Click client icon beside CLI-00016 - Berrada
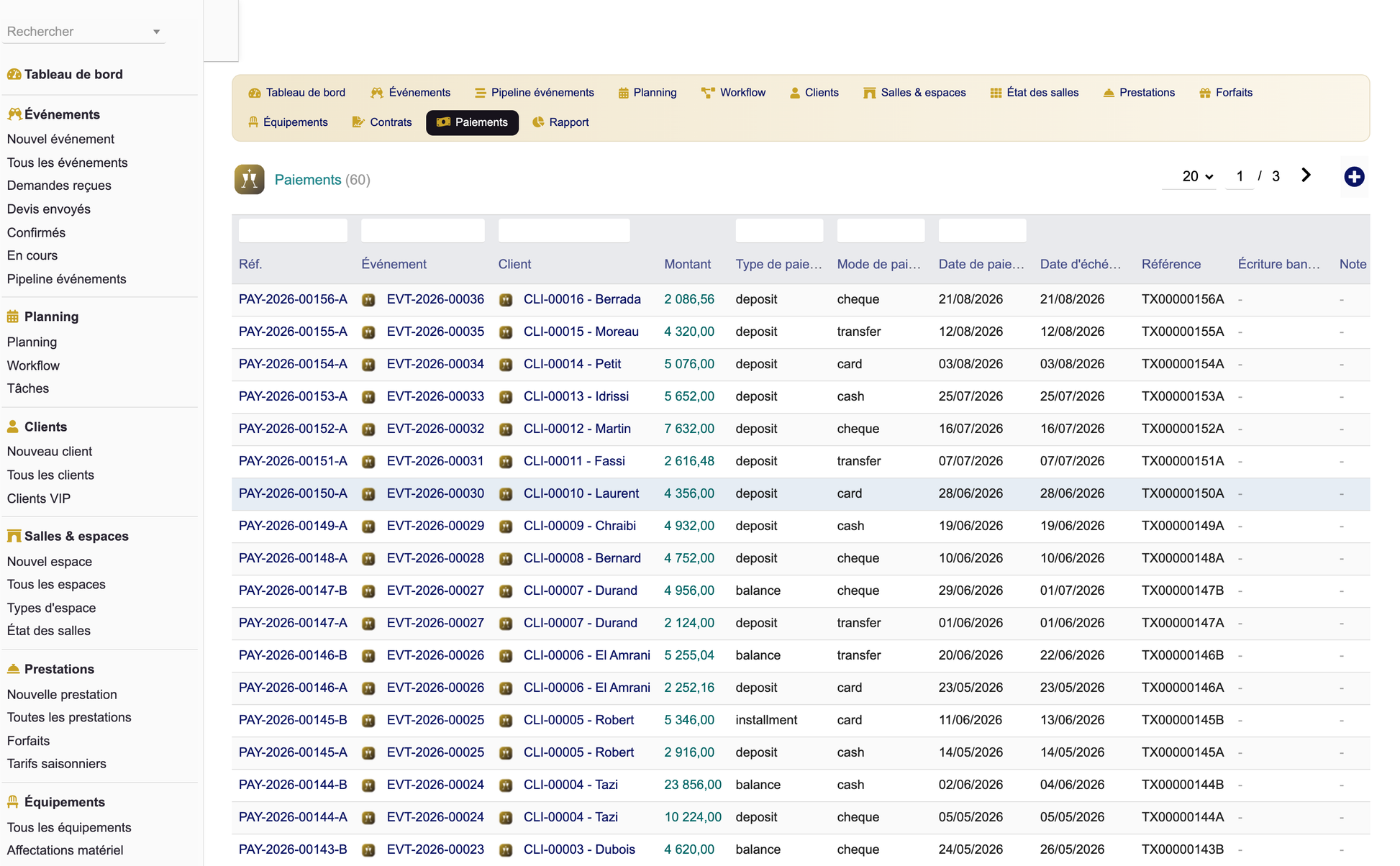Image resolution: width=1400 pixels, height=866 pixels. pyautogui.click(x=506, y=300)
